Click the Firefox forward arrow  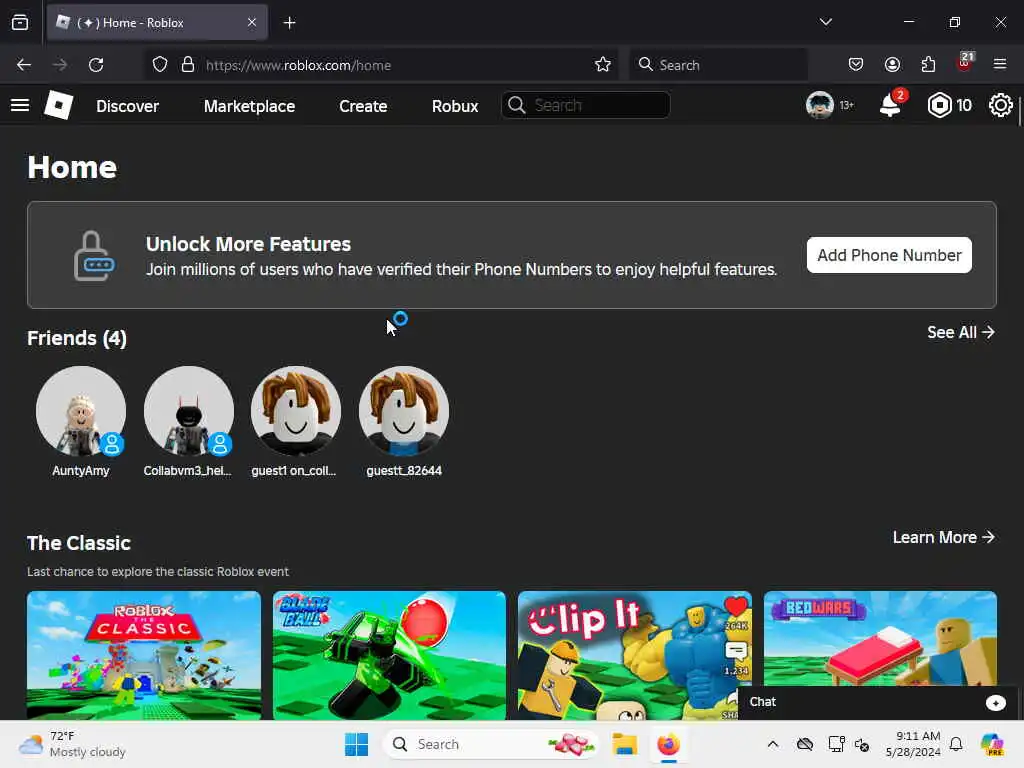pos(59,65)
